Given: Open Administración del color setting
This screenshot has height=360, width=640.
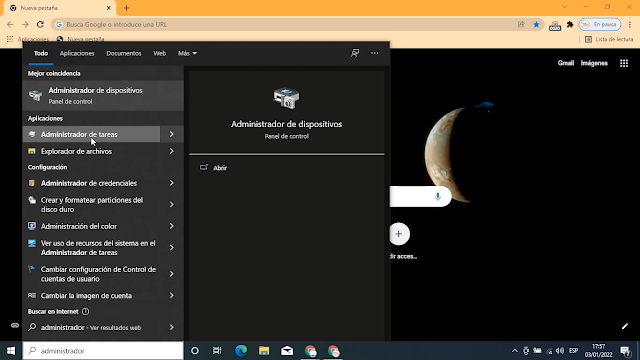Looking at the screenshot, I should pyautogui.click(x=91, y=226).
